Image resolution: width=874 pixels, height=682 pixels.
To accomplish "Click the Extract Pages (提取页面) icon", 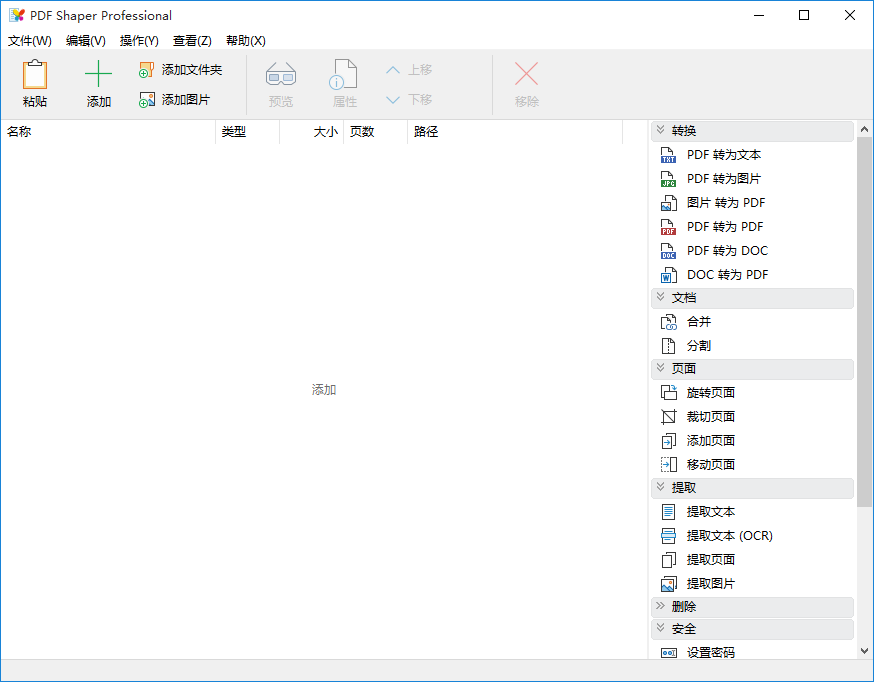I will click(668, 560).
